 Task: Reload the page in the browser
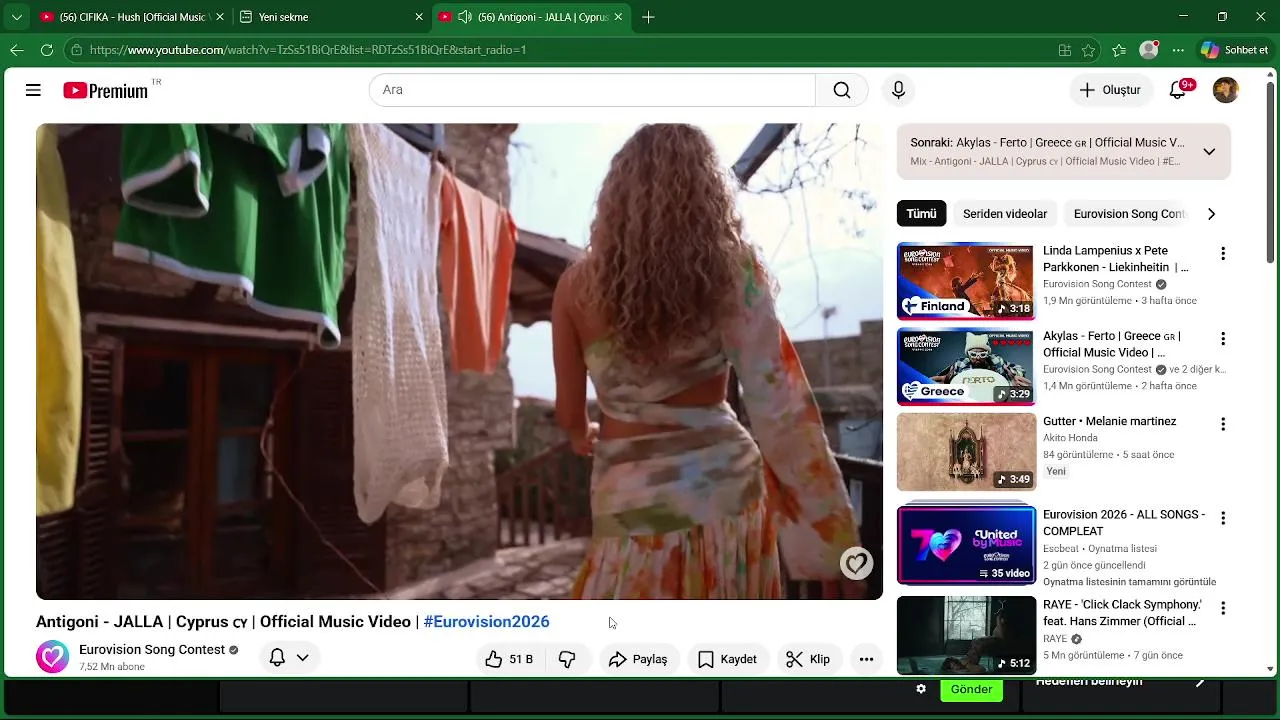coord(47,50)
